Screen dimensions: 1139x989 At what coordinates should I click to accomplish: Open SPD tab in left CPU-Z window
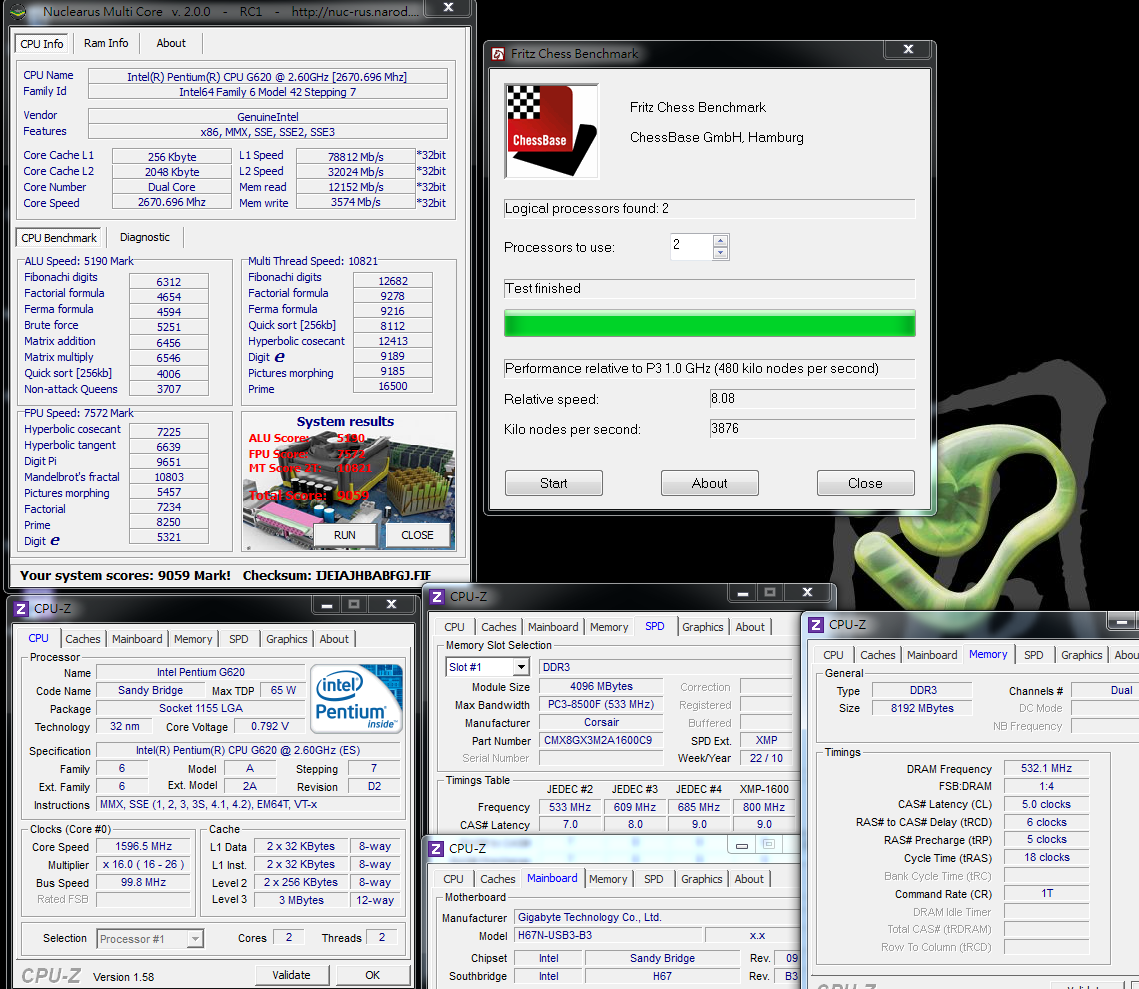[x=239, y=639]
